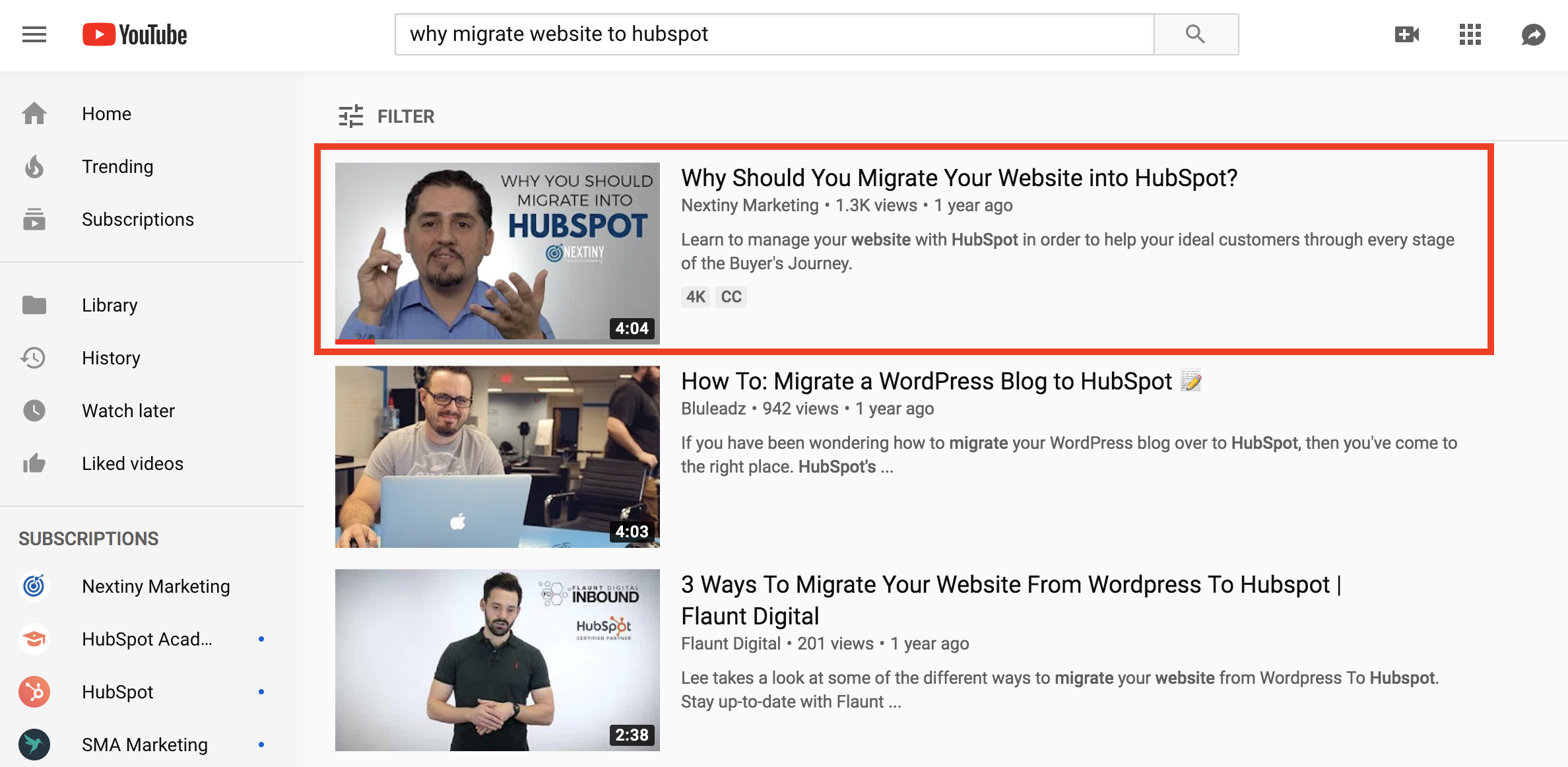Click the 'If you have been wondering' description
This screenshot has height=767, width=1568.
tap(1069, 455)
